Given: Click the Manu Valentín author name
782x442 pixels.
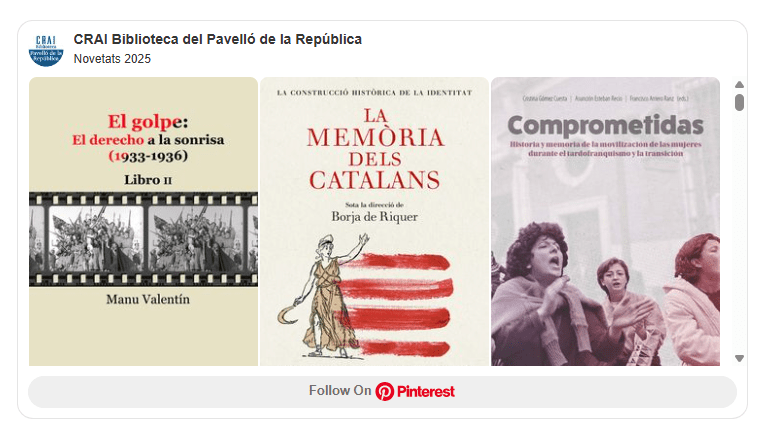Looking at the screenshot, I should click(148, 299).
